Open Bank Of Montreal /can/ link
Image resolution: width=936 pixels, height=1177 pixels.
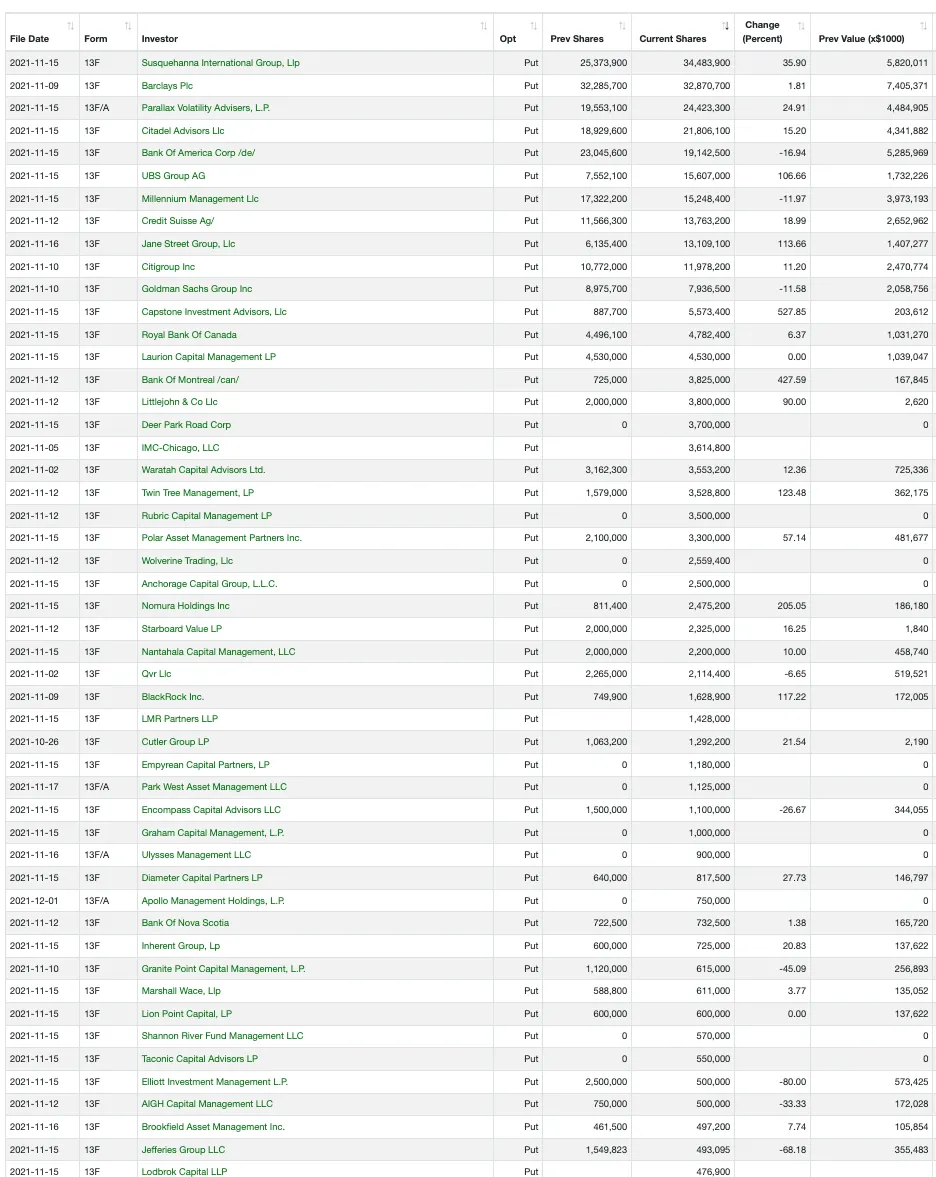tap(191, 380)
